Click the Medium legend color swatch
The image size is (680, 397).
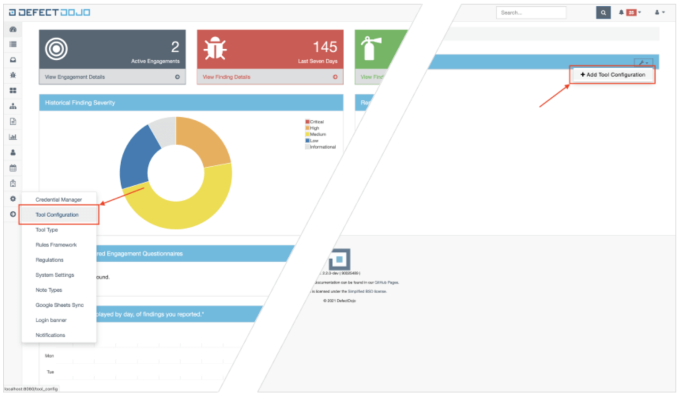pos(307,135)
